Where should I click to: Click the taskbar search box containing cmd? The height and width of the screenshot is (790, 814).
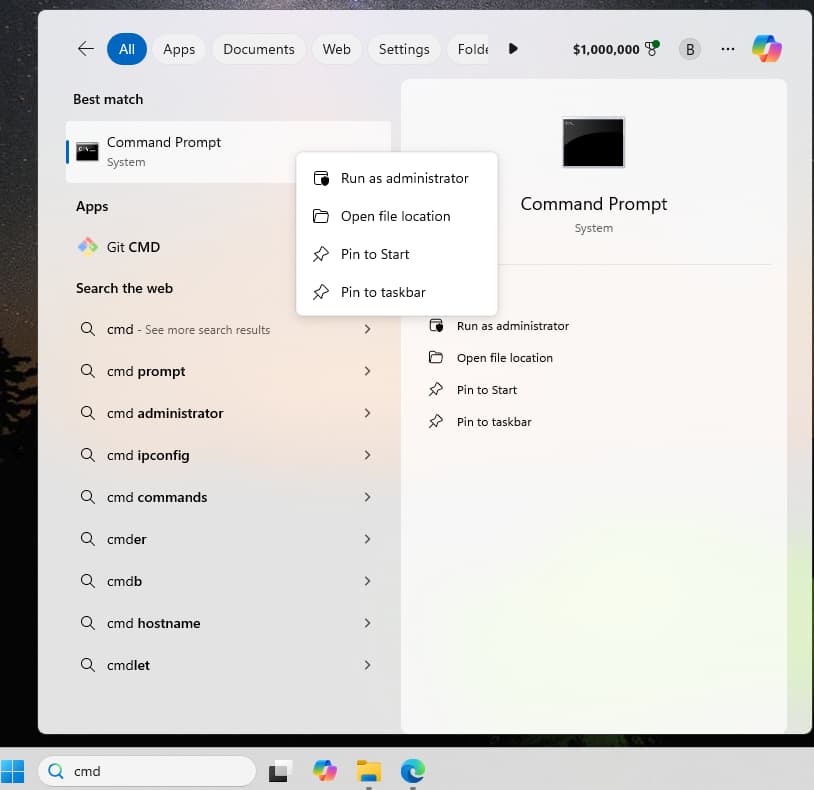tap(147, 771)
